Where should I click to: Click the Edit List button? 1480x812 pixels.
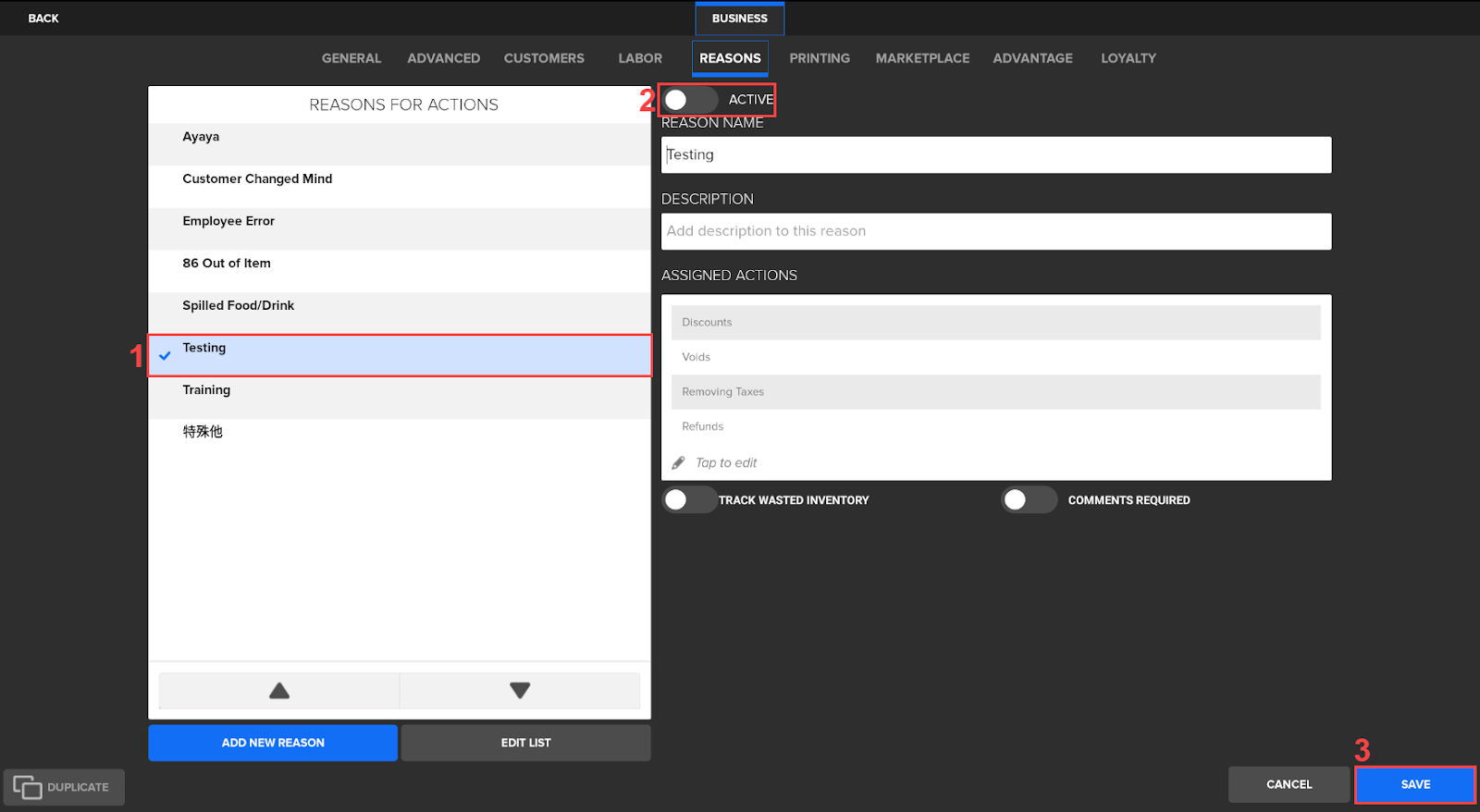pyautogui.click(x=525, y=743)
